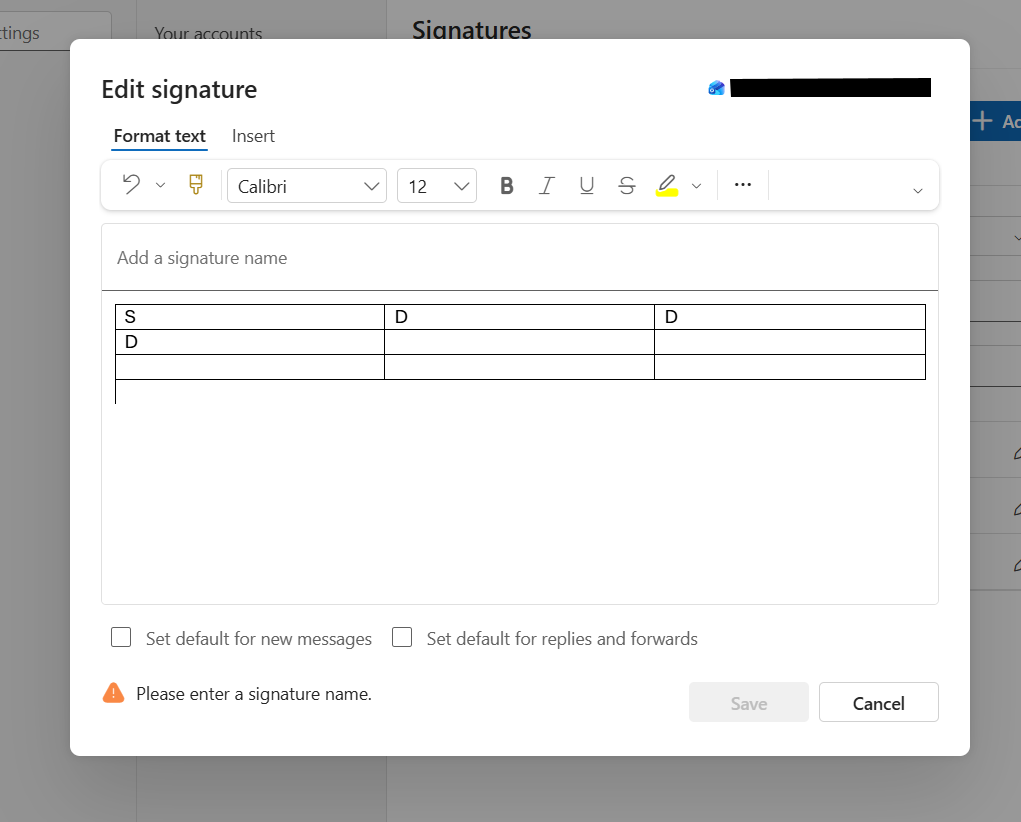Image resolution: width=1021 pixels, height=822 pixels.
Task: Click the Save button
Action: point(749,702)
